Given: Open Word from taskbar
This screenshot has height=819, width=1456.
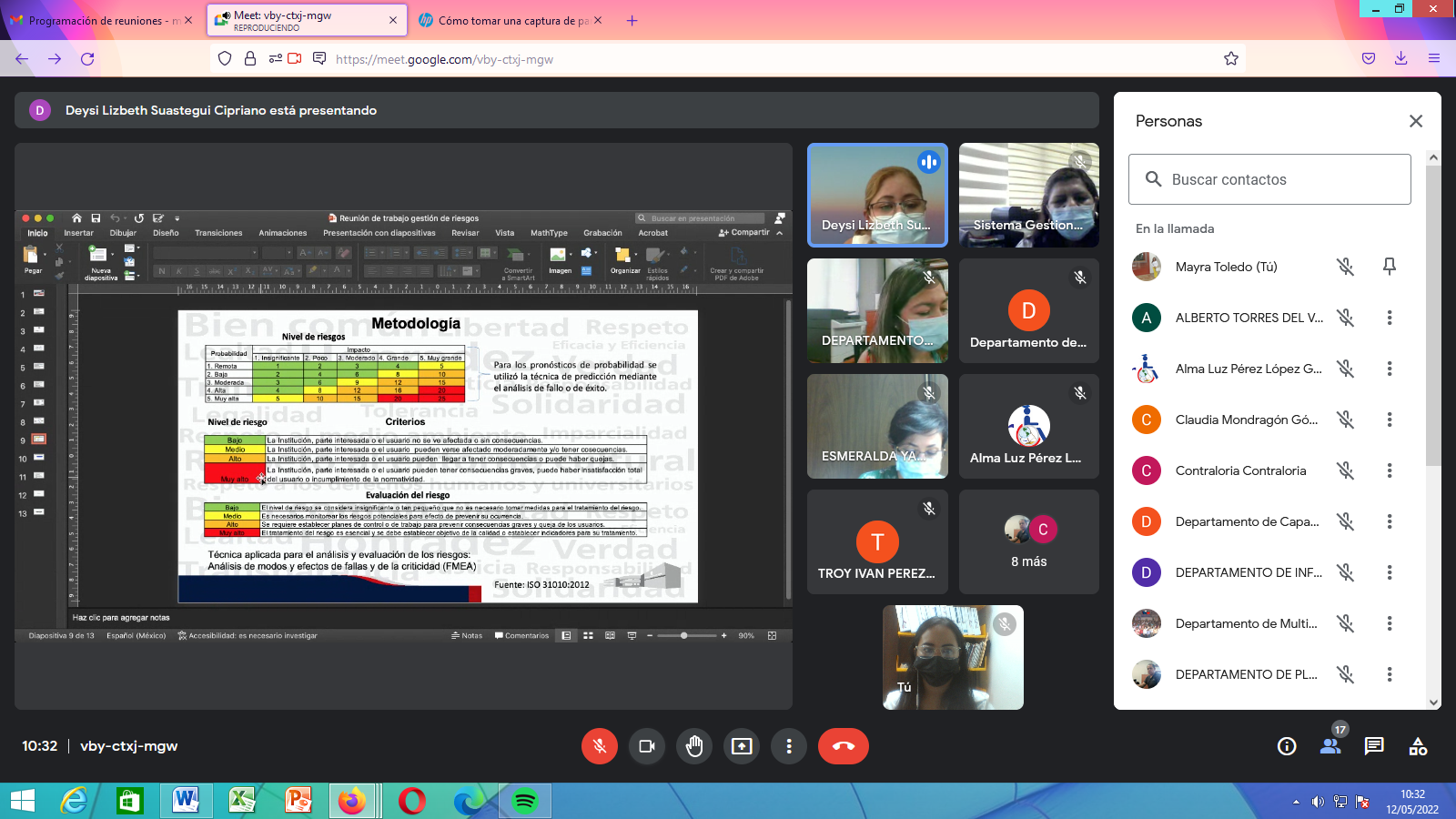Looking at the screenshot, I should [x=186, y=801].
